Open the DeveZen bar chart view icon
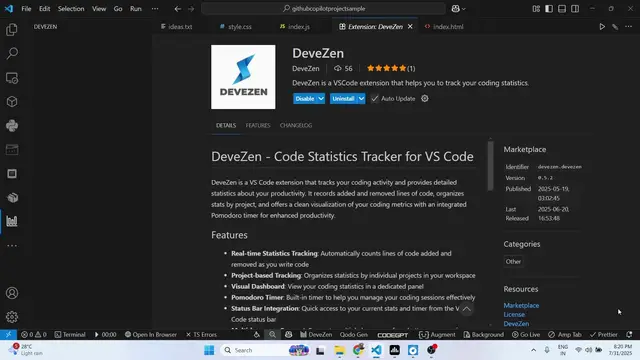This screenshot has width=640, height=360. tap(12, 221)
